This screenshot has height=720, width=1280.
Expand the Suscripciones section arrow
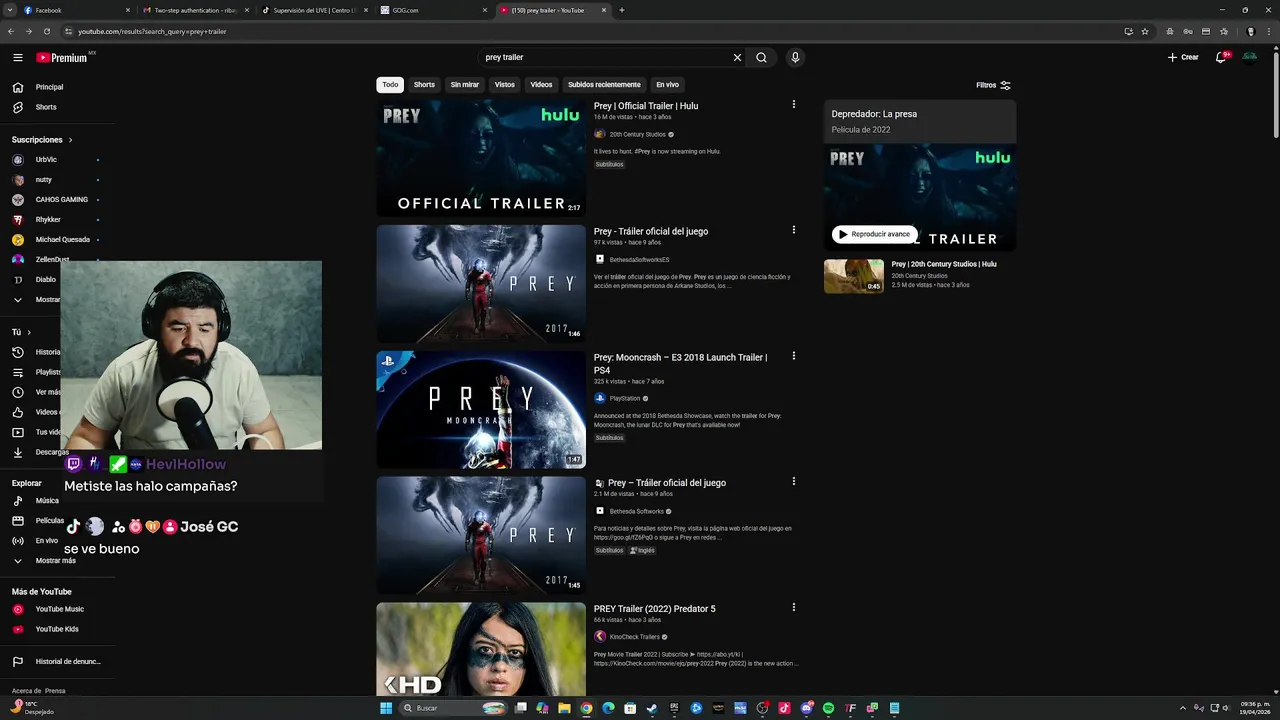pyautogui.click(x=70, y=140)
